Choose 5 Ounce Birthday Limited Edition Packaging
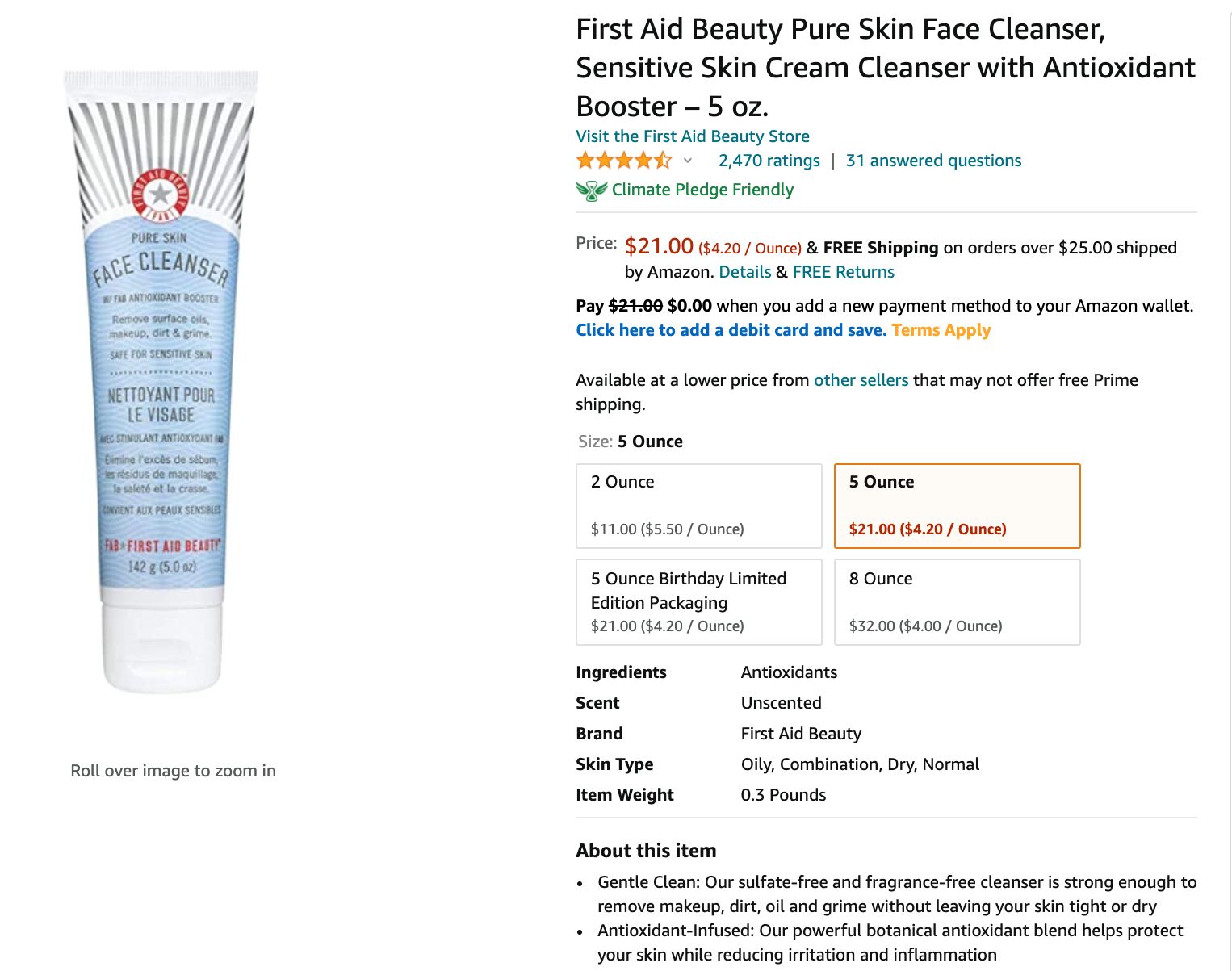The height and width of the screenshot is (971, 1232). [x=699, y=602]
